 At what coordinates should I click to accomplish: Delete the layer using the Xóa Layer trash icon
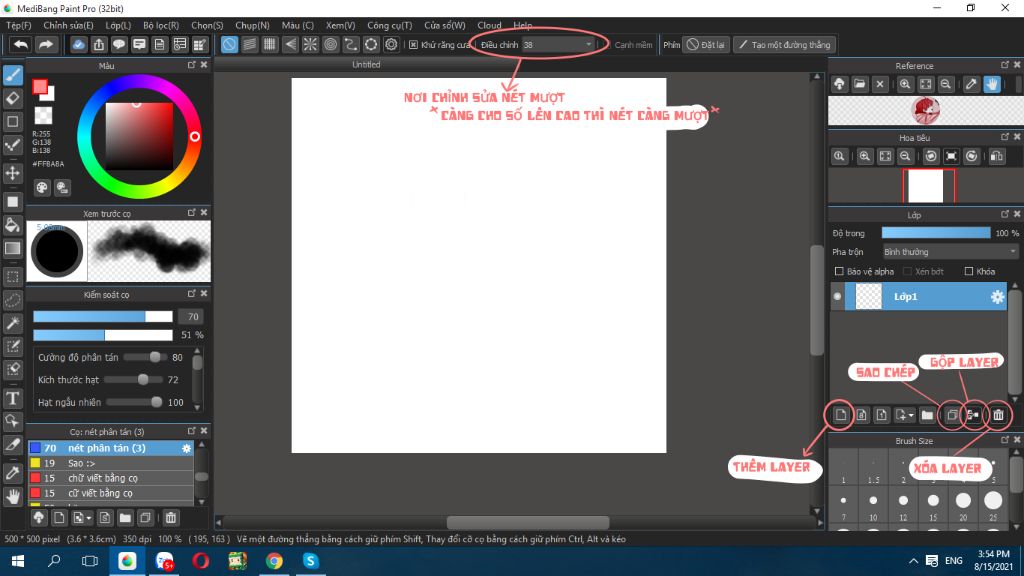[998, 414]
